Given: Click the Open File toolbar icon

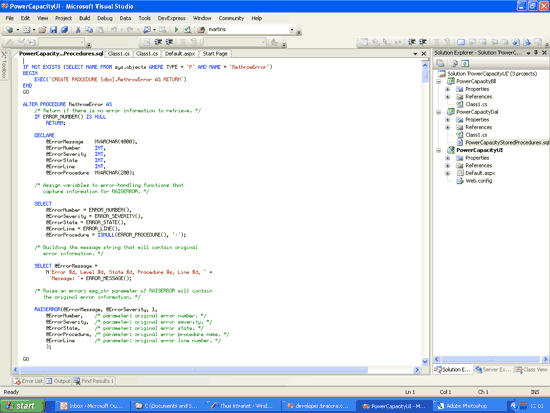Looking at the screenshot, I should [x=42, y=30].
